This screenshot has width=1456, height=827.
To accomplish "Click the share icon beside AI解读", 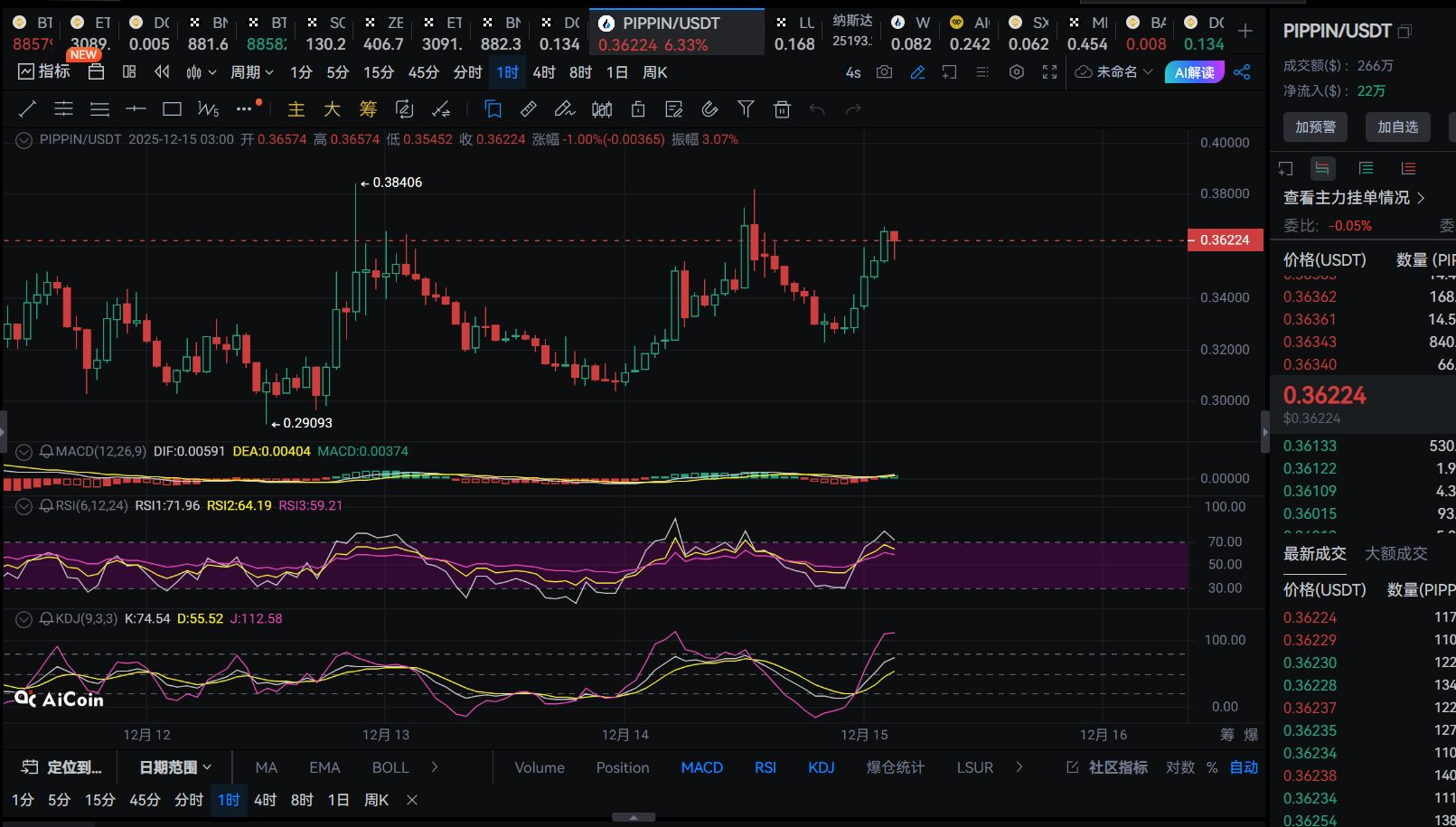I will (1243, 72).
